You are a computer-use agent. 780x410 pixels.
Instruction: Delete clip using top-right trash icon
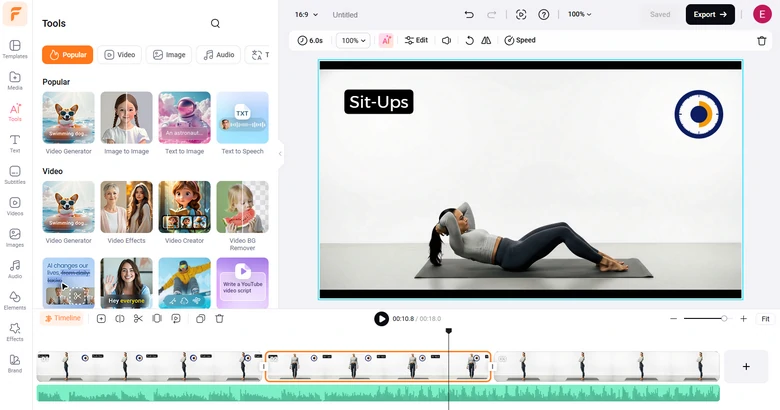762,41
